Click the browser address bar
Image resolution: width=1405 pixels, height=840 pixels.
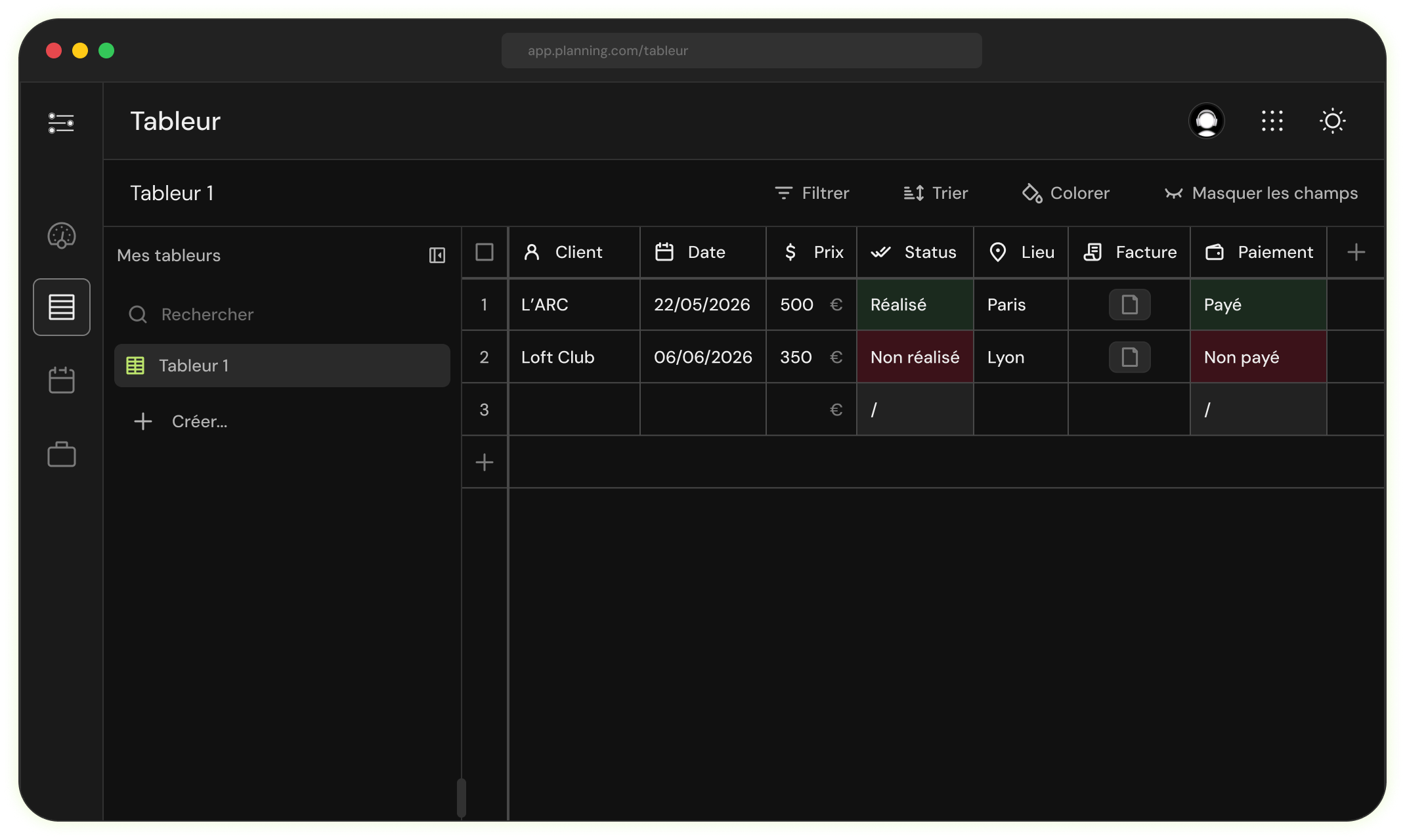tap(742, 51)
